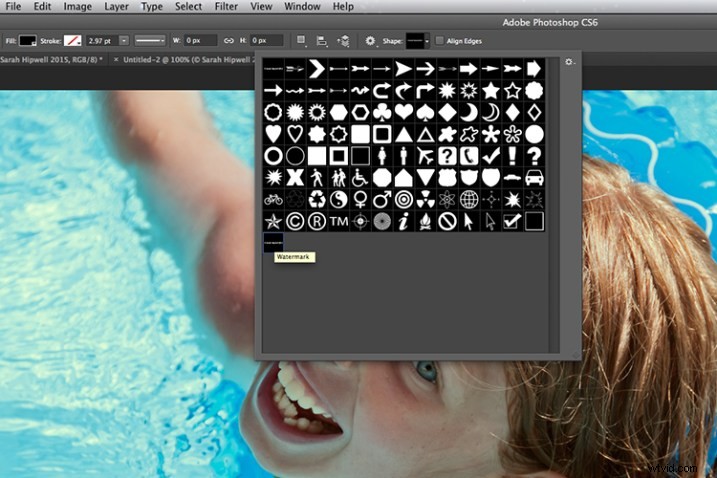Viewport: 717px width, 478px height.
Task: Open the Help menu
Action: point(343,6)
